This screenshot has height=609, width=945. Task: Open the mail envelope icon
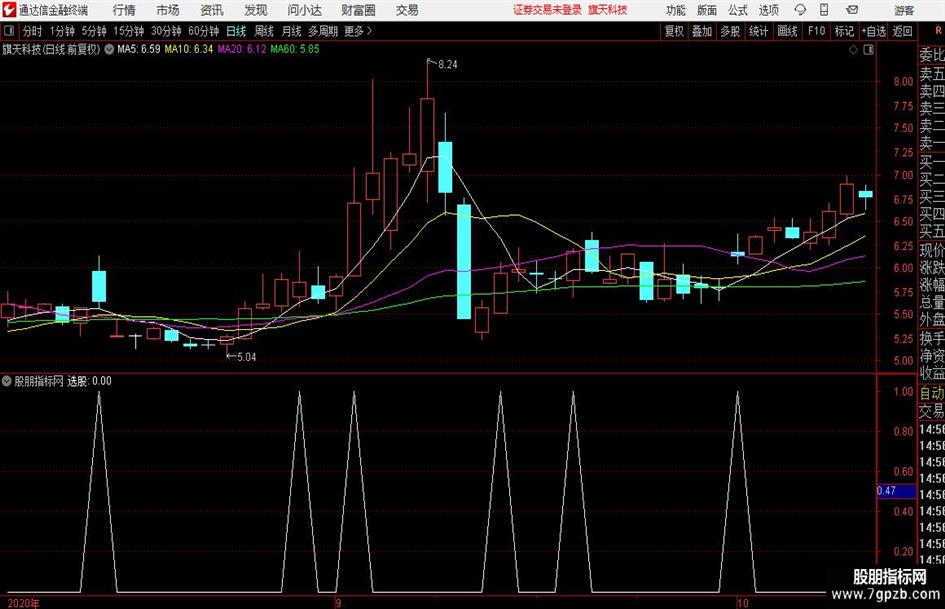pos(852,10)
